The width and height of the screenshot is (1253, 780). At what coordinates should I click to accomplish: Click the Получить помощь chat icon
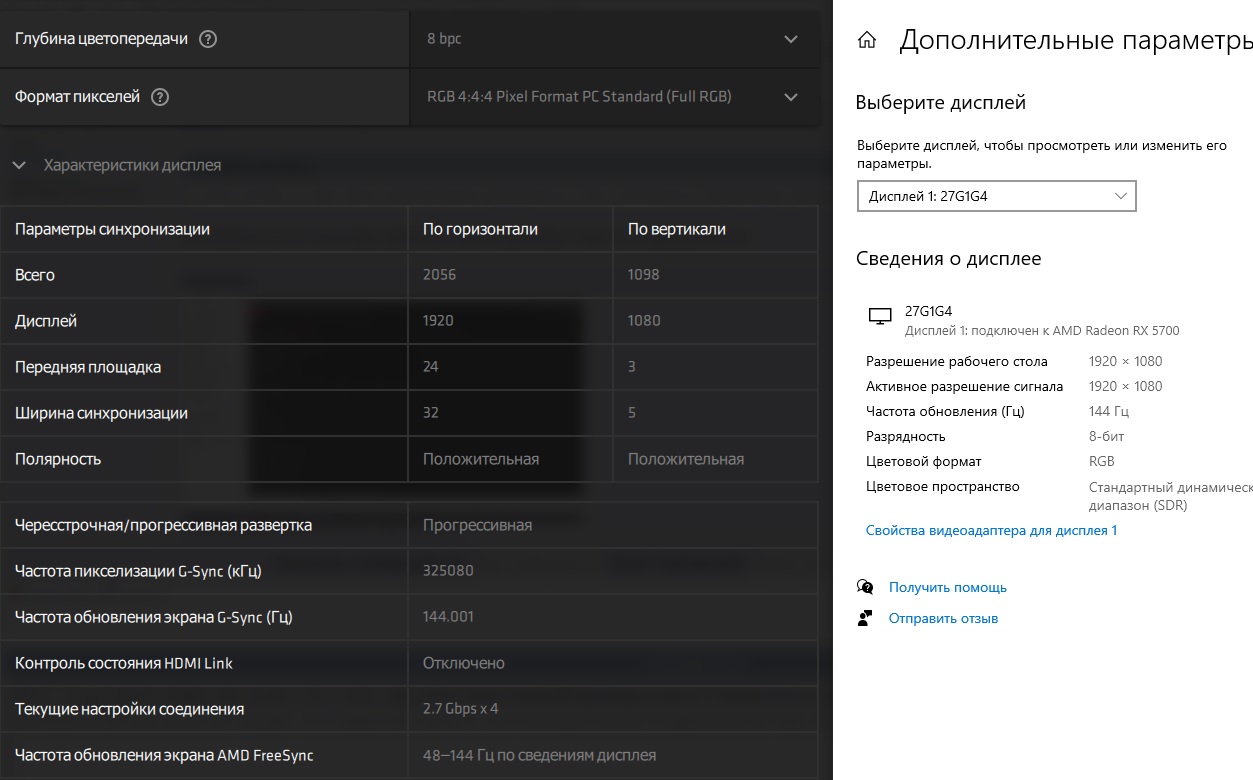(x=866, y=587)
